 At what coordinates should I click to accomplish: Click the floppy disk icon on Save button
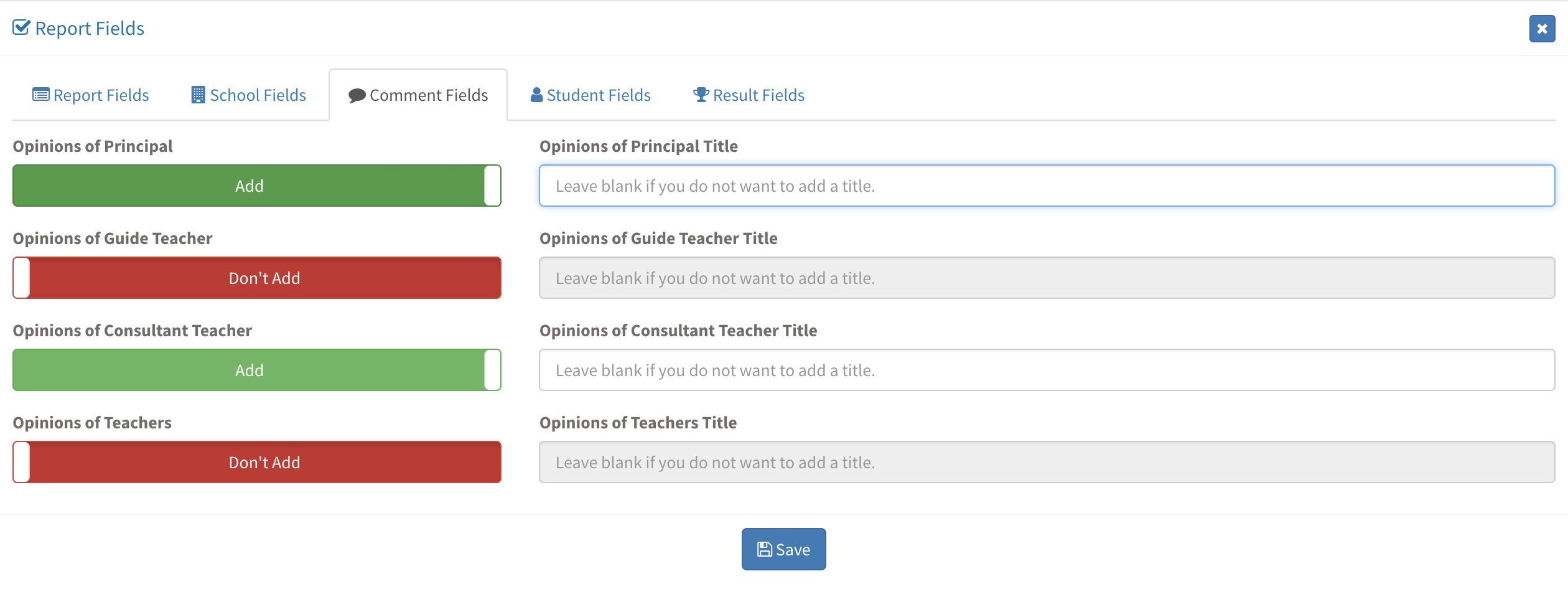click(765, 549)
